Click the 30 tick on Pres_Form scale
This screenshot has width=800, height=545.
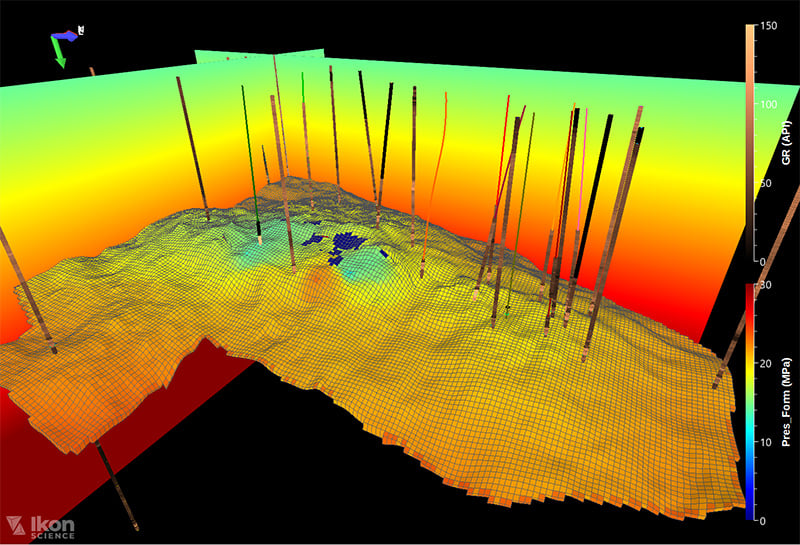767,286
